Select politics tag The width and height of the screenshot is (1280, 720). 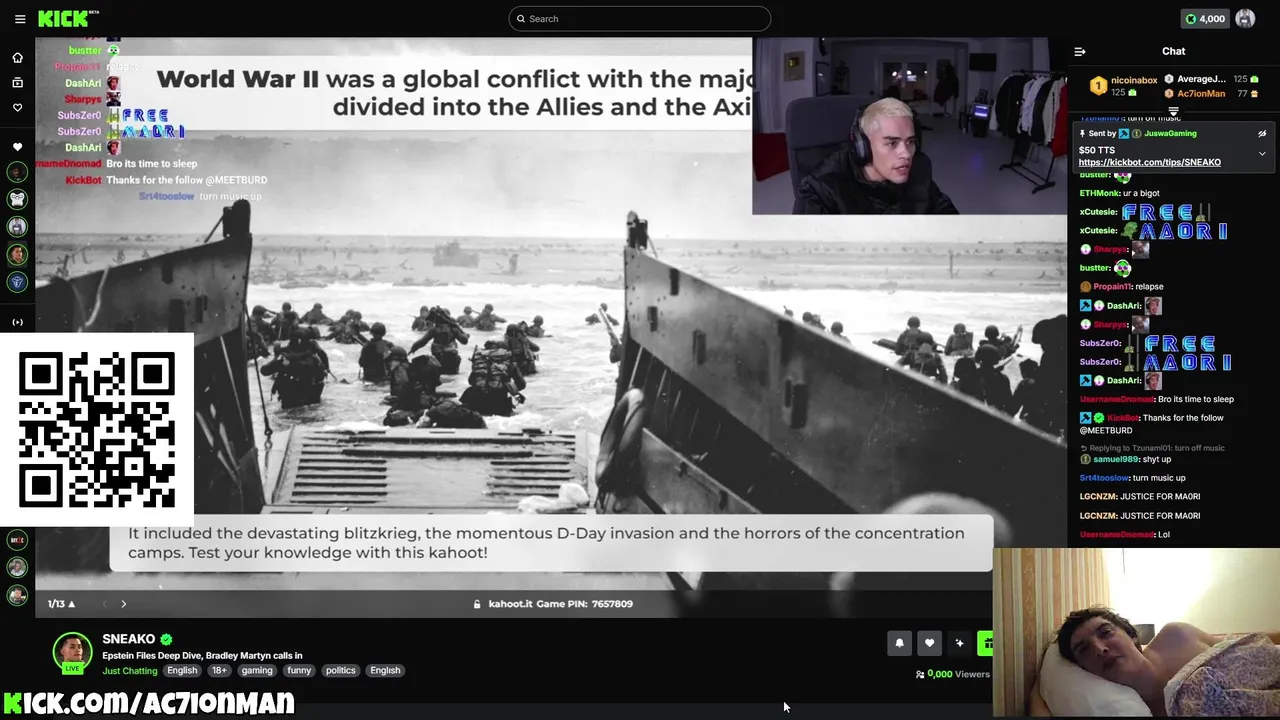point(341,670)
